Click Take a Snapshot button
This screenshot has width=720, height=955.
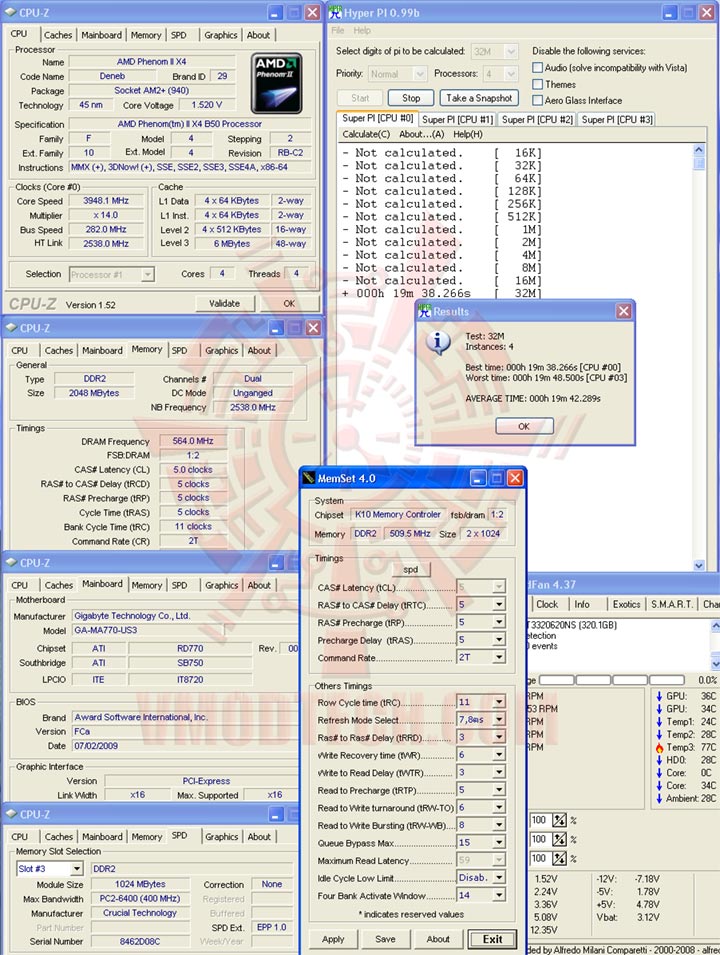coord(479,98)
